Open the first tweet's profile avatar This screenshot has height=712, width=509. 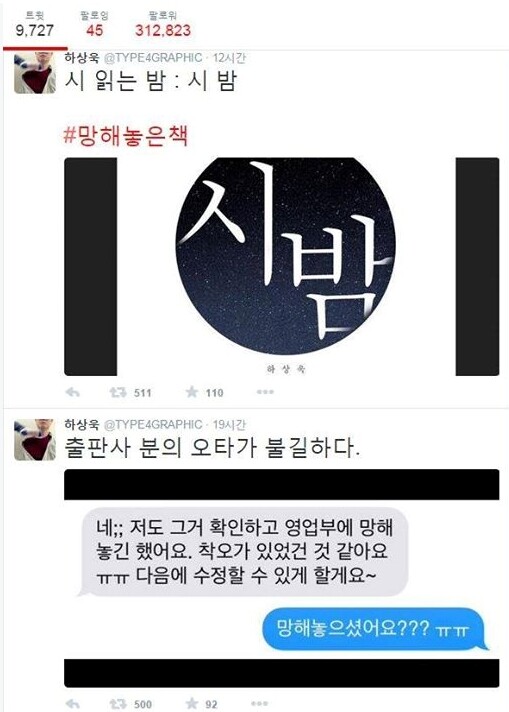pyautogui.click(x=35, y=73)
